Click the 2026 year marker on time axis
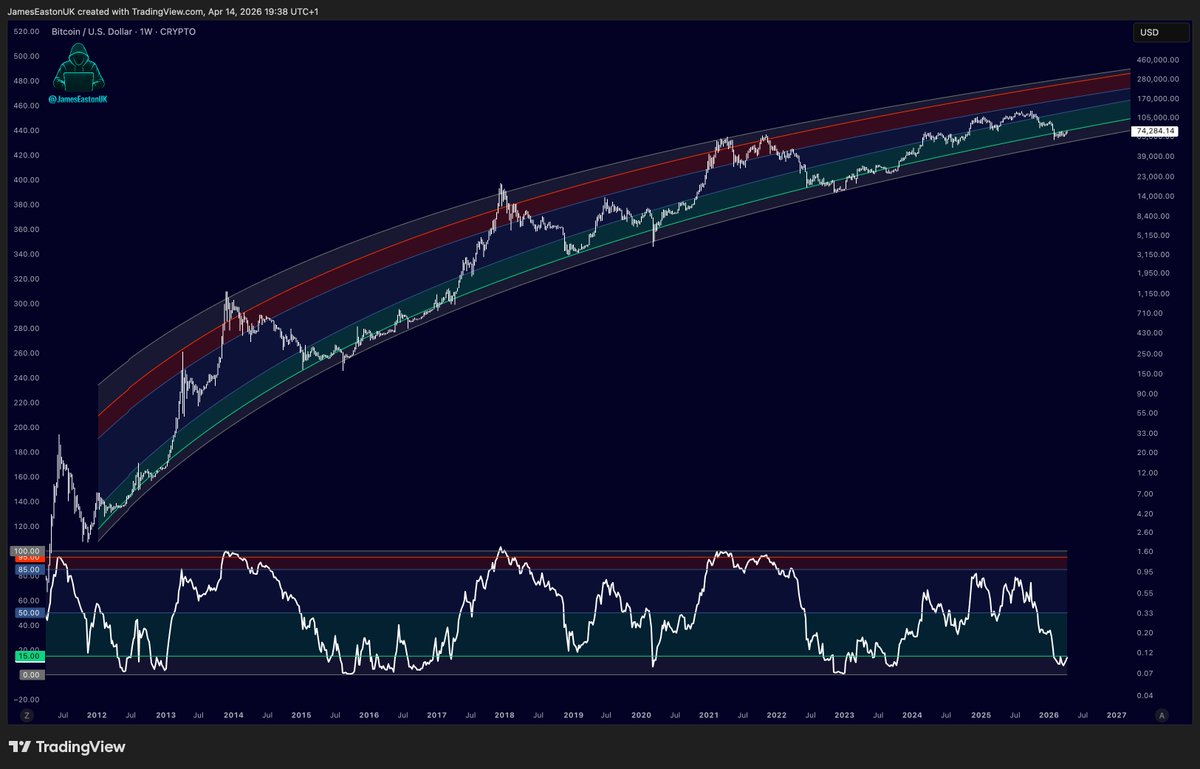The height and width of the screenshot is (769, 1200). (x=1048, y=716)
